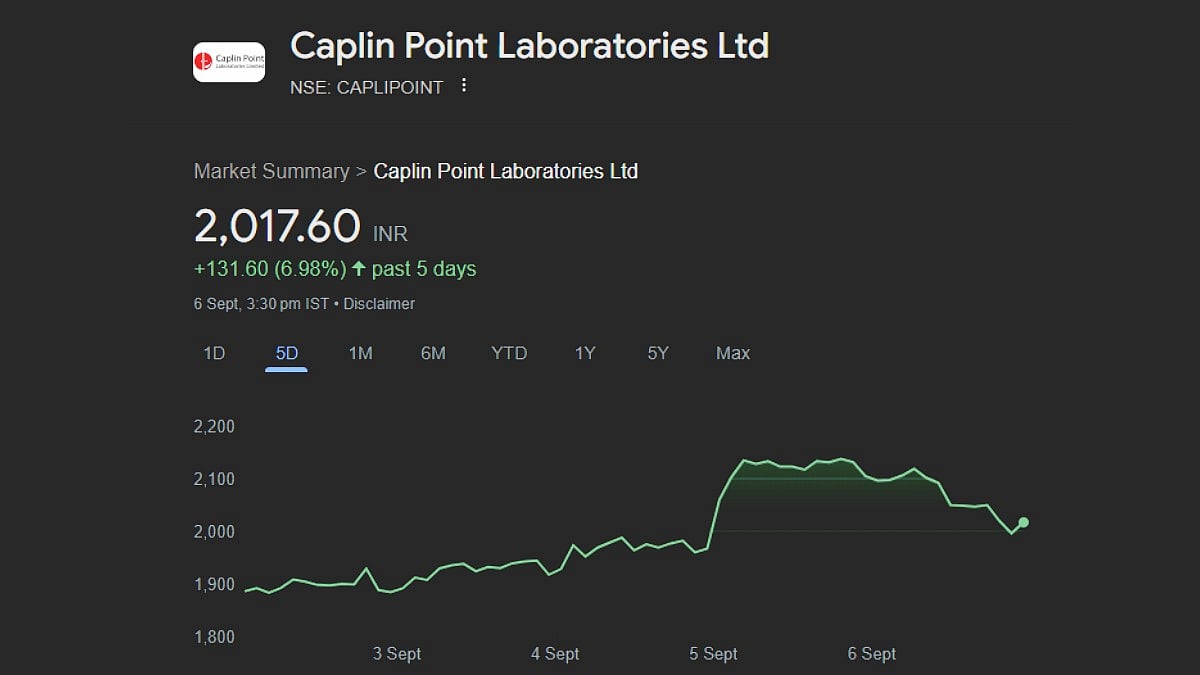
Task: Show the YTD chart range
Action: coord(509,353)
